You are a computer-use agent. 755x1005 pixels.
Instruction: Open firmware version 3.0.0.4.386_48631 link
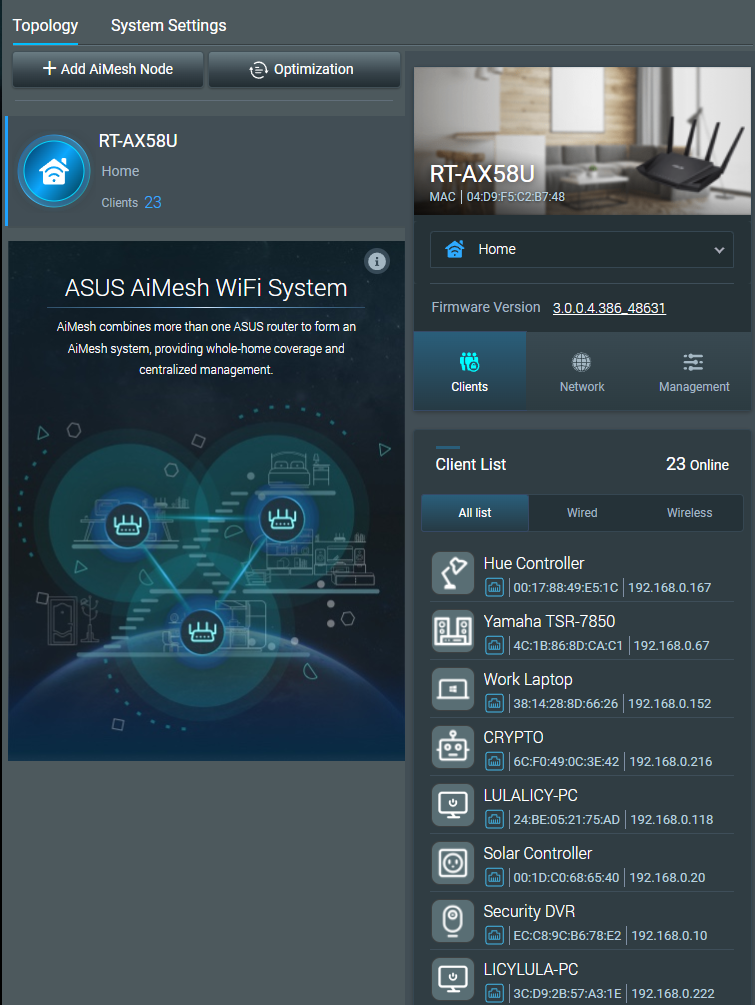pyautogui.click(x=609, y=308)
